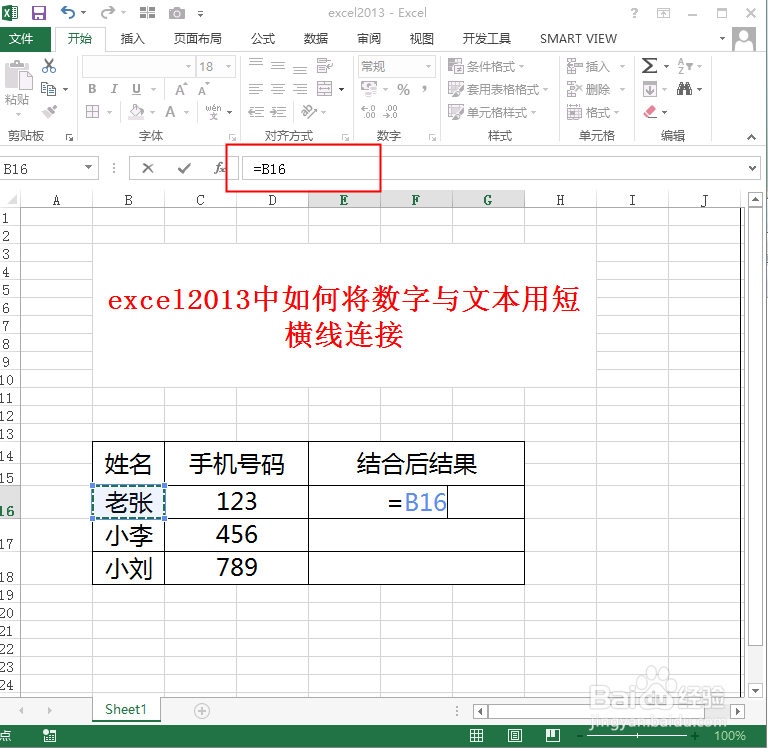
Task: Click the Paste clipboard icon
Action: tap(18, 76)
